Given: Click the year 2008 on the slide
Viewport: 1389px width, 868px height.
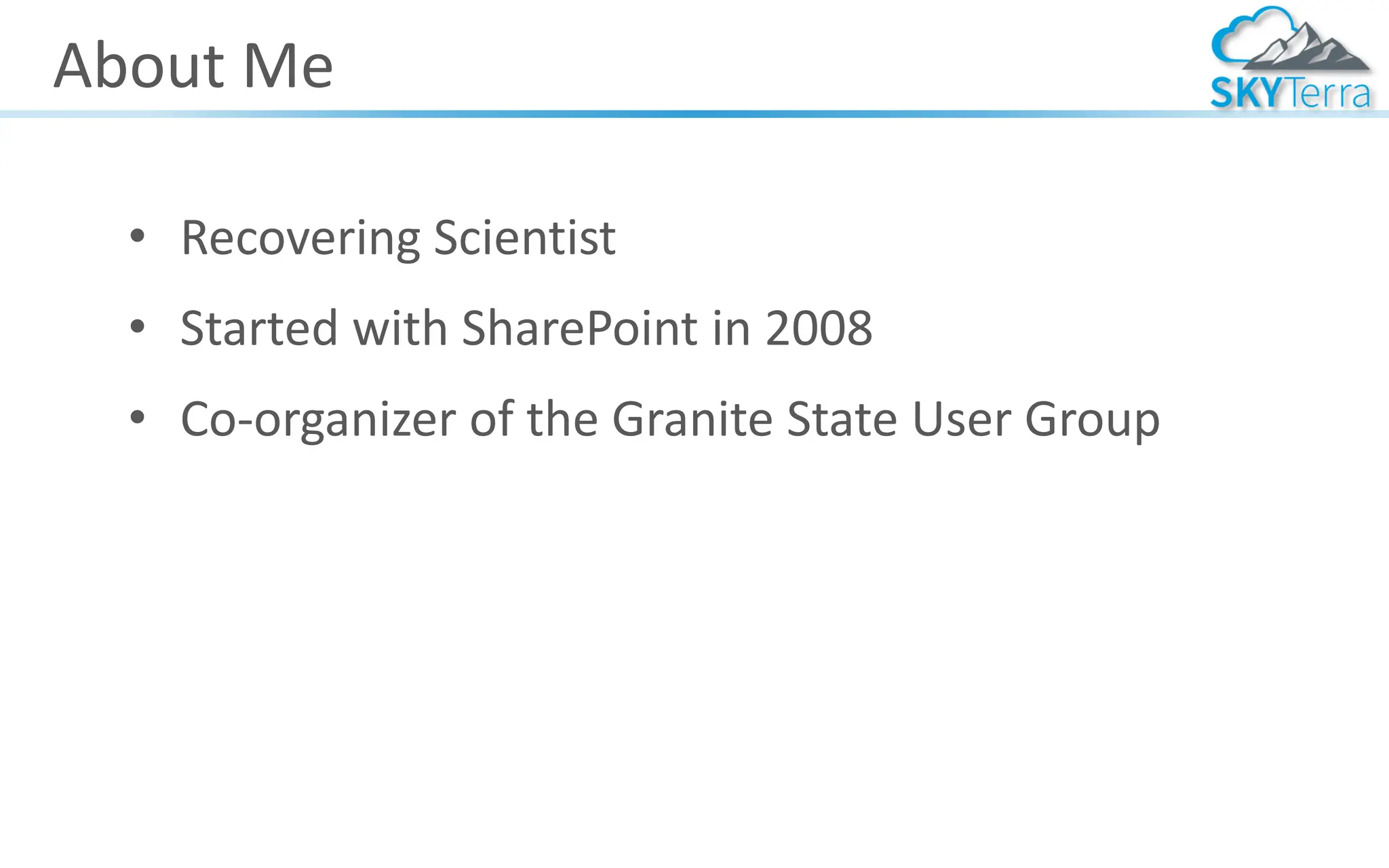Looking at the screenshot, I should click(819, 328).
